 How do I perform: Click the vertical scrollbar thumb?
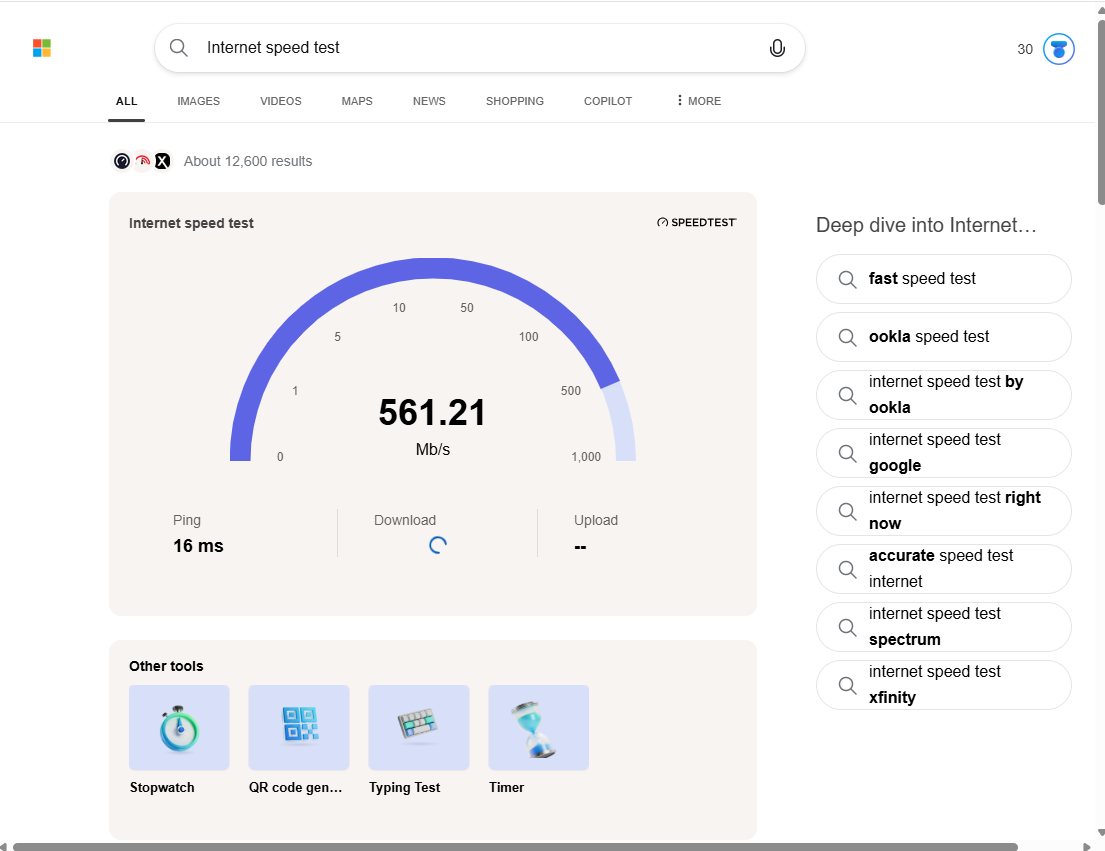point(1101,113)
